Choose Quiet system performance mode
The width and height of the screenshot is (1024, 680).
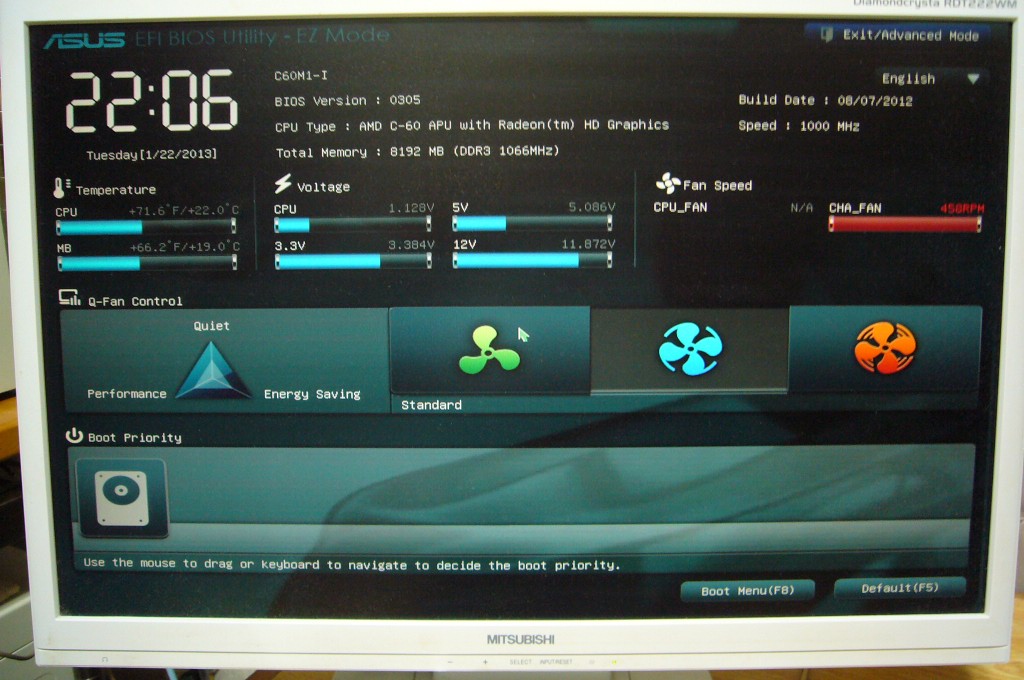point(211,326)
